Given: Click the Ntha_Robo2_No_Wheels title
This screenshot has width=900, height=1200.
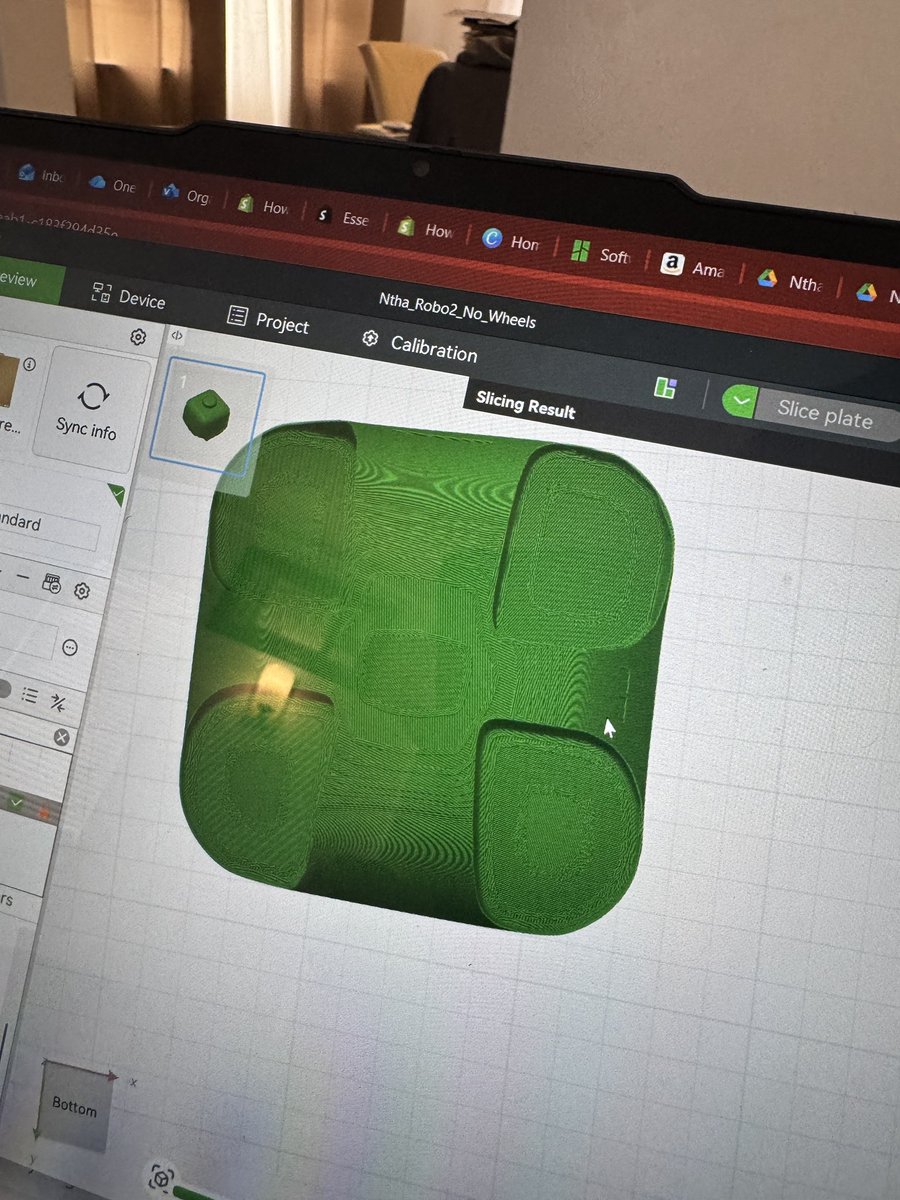Looking at the screenshot, I should tap(457, 312).
